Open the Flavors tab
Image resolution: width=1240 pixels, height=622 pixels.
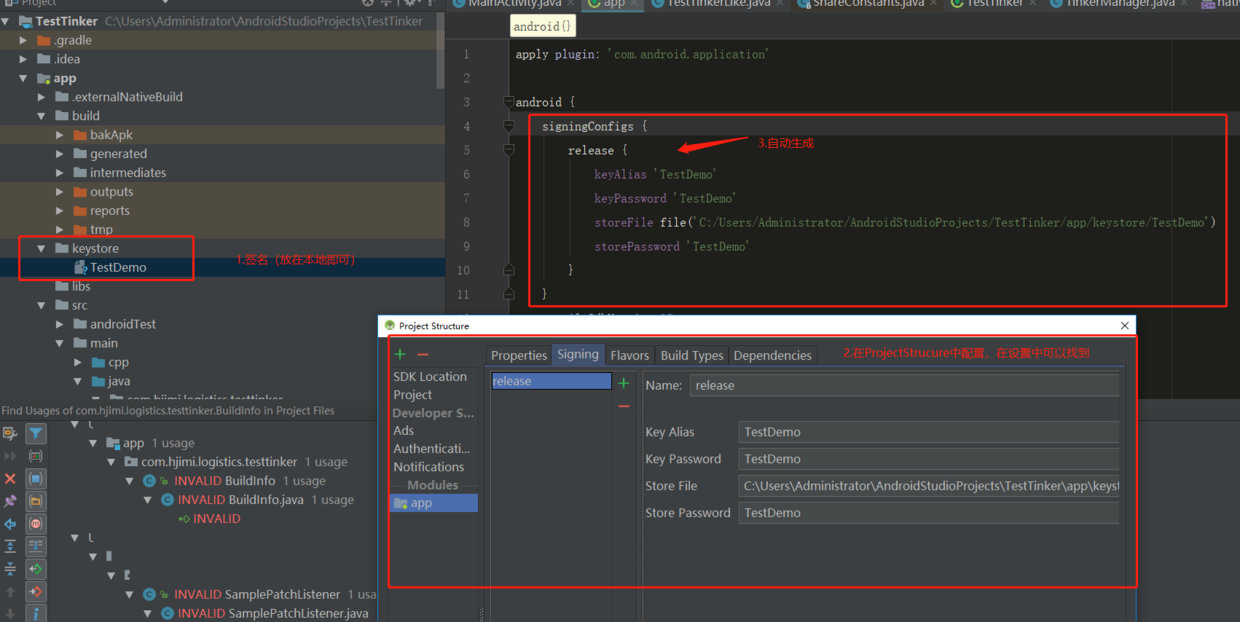coord(630,355)
